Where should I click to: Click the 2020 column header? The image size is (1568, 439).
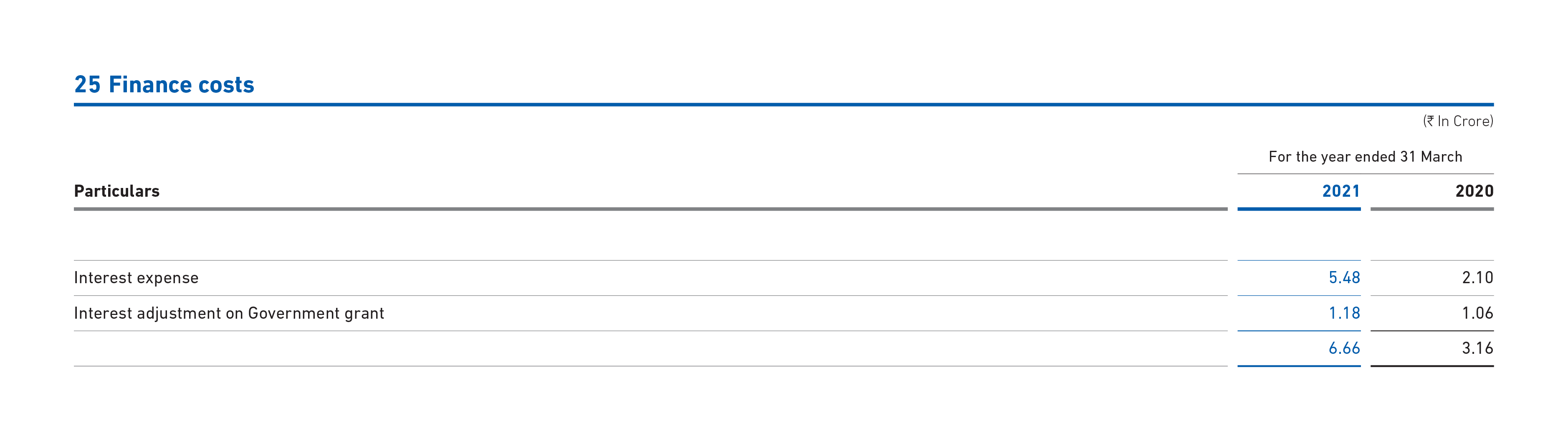coord(1474,191)
